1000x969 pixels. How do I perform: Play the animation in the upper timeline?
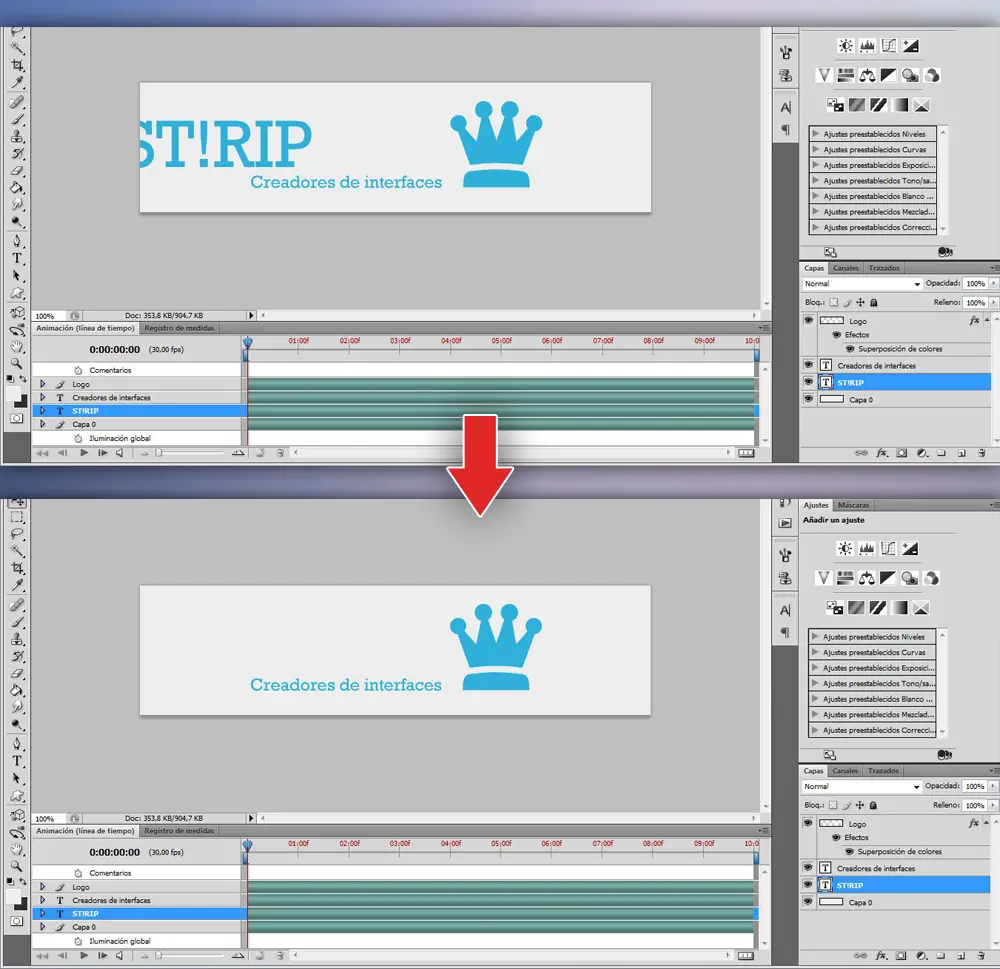pyautogui.click(x=84, y=453)
